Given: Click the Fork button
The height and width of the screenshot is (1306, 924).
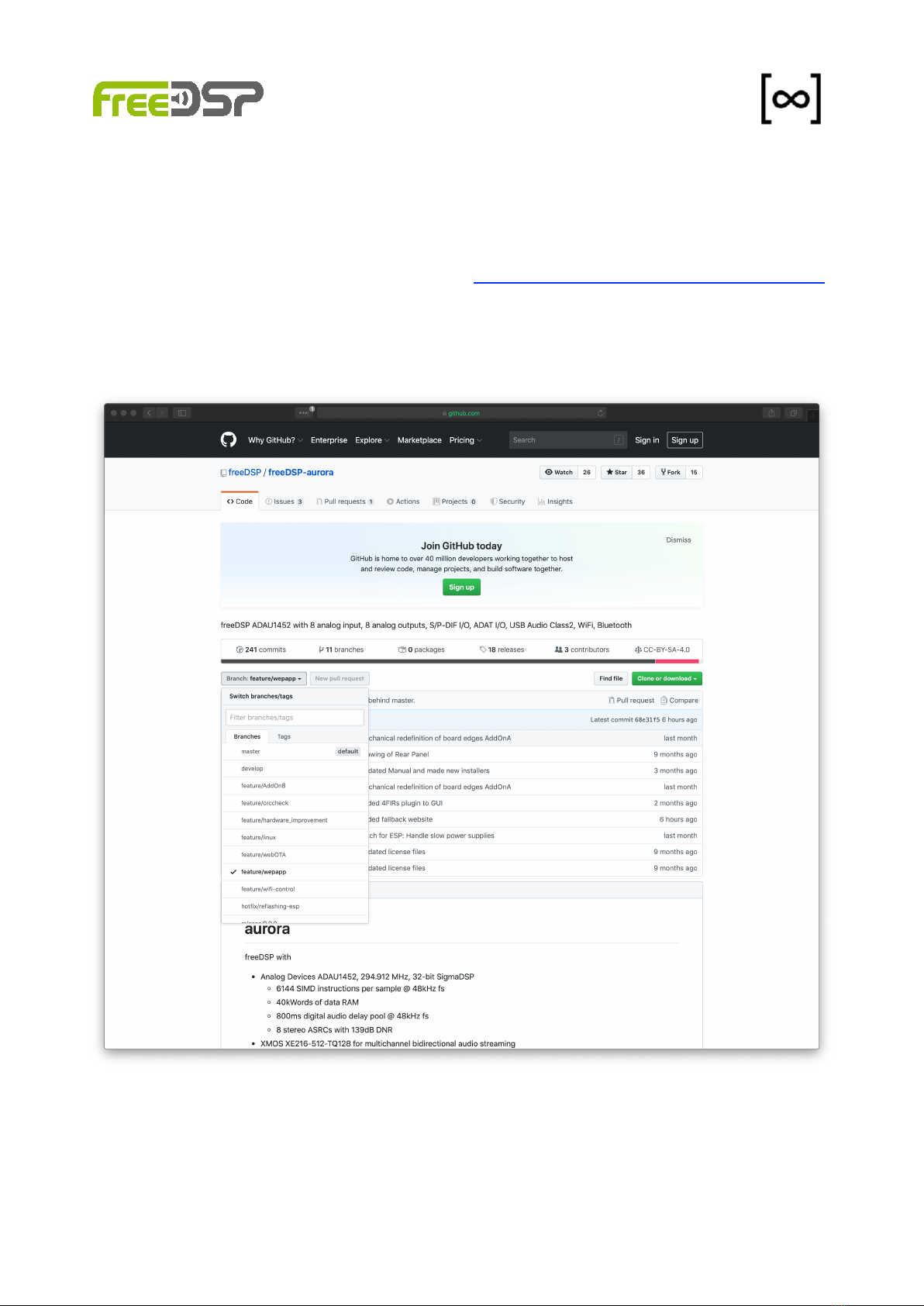Looking at the screenshot, I should tap(671, 472).
